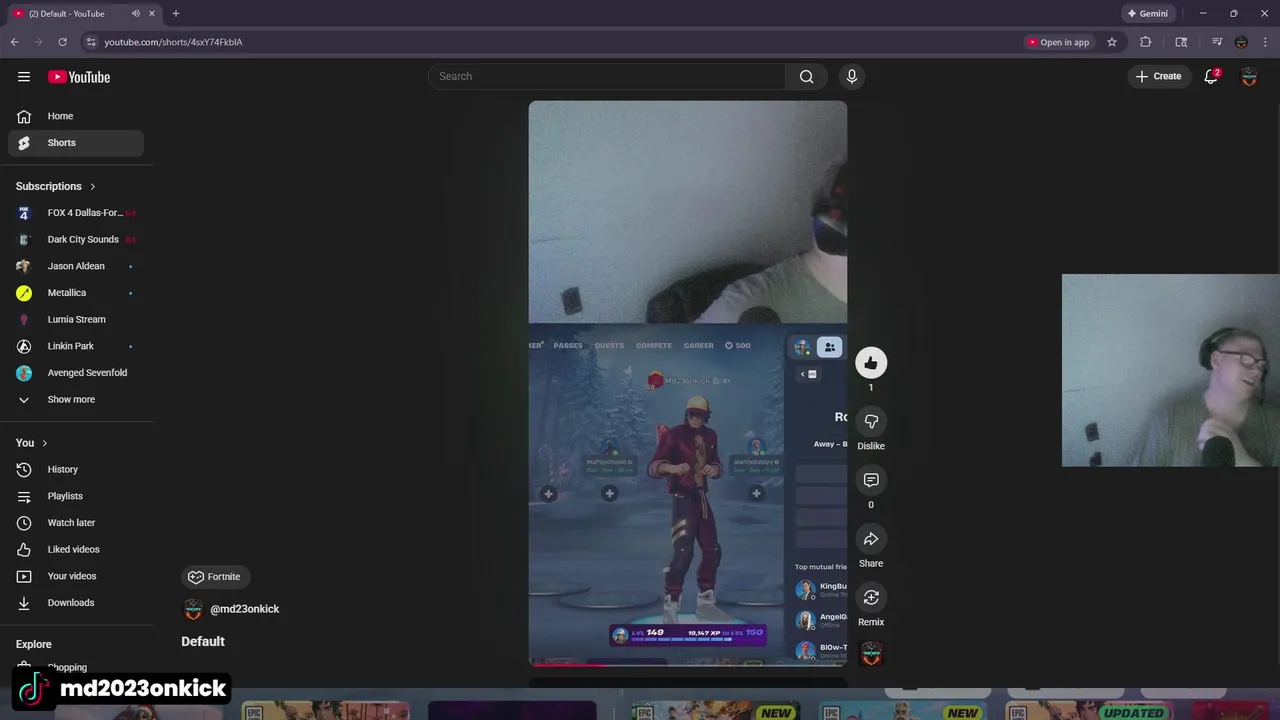1280x720 pixels.
Task: Open the @md23onkick channel link
Action: [x=244, y=609]
